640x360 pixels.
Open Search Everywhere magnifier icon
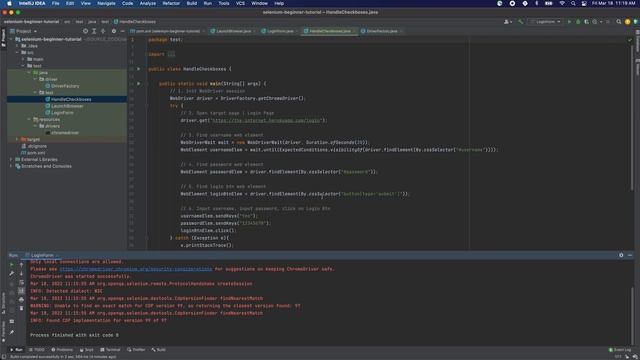[619, 22]
